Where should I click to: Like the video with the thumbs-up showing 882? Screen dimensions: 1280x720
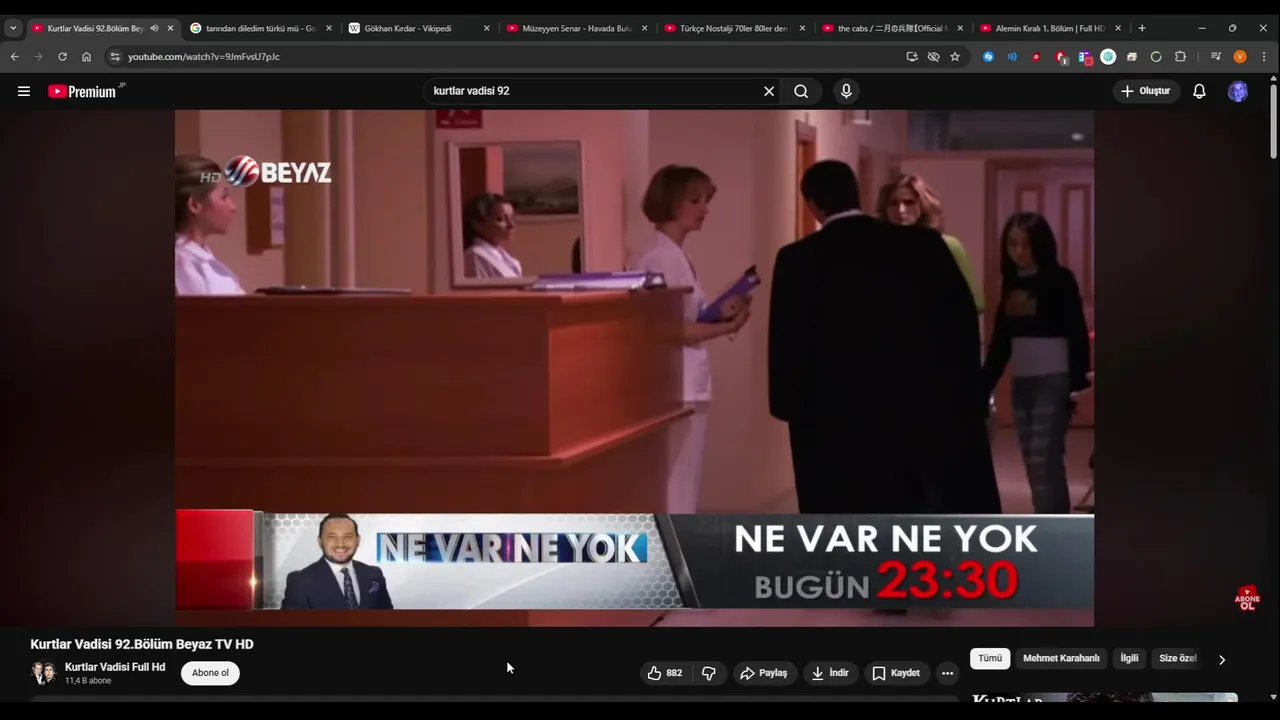pos(664,673)
